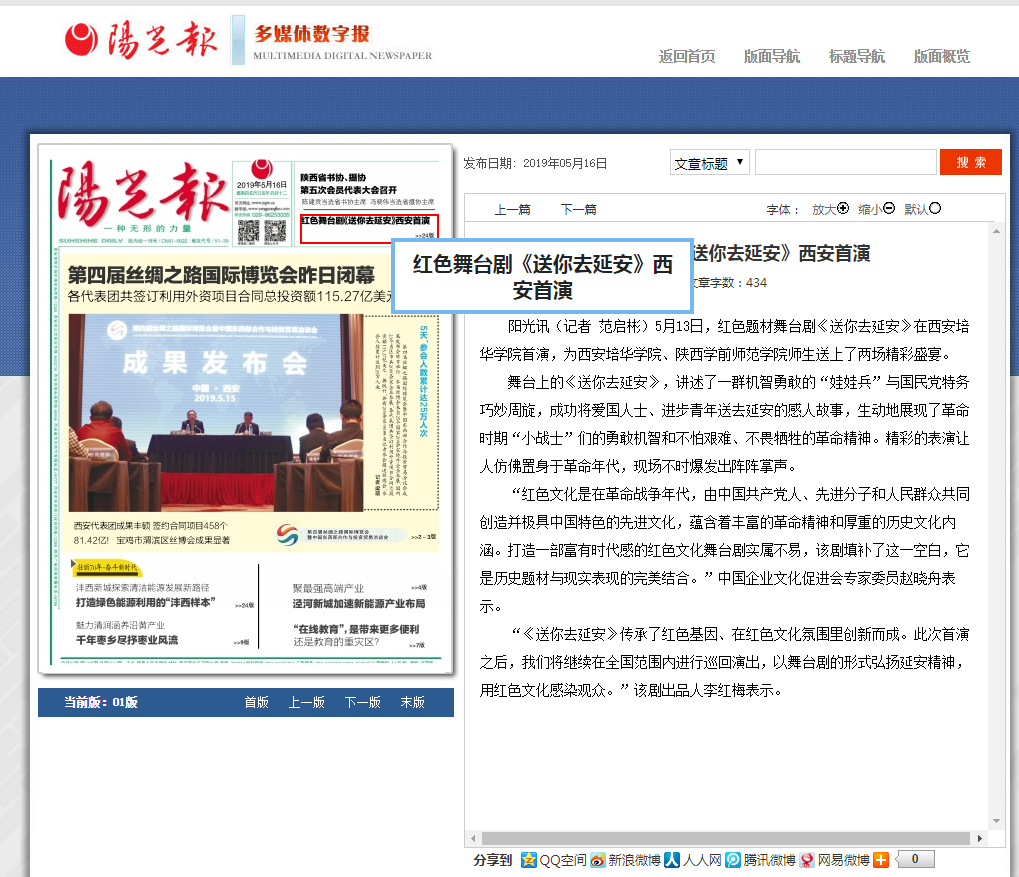Image resolution: width=1019 pixels, height=877 pixels.
Task: Open the 文章标题 search type dropdown
Action: (x=710, y=163)
